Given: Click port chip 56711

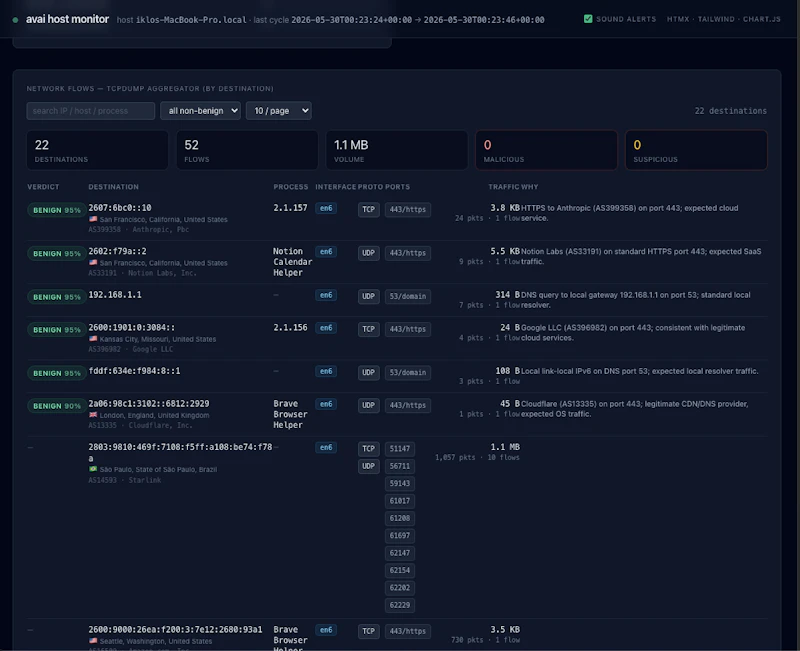Looking at the screenshot, I should click(399, 466).
